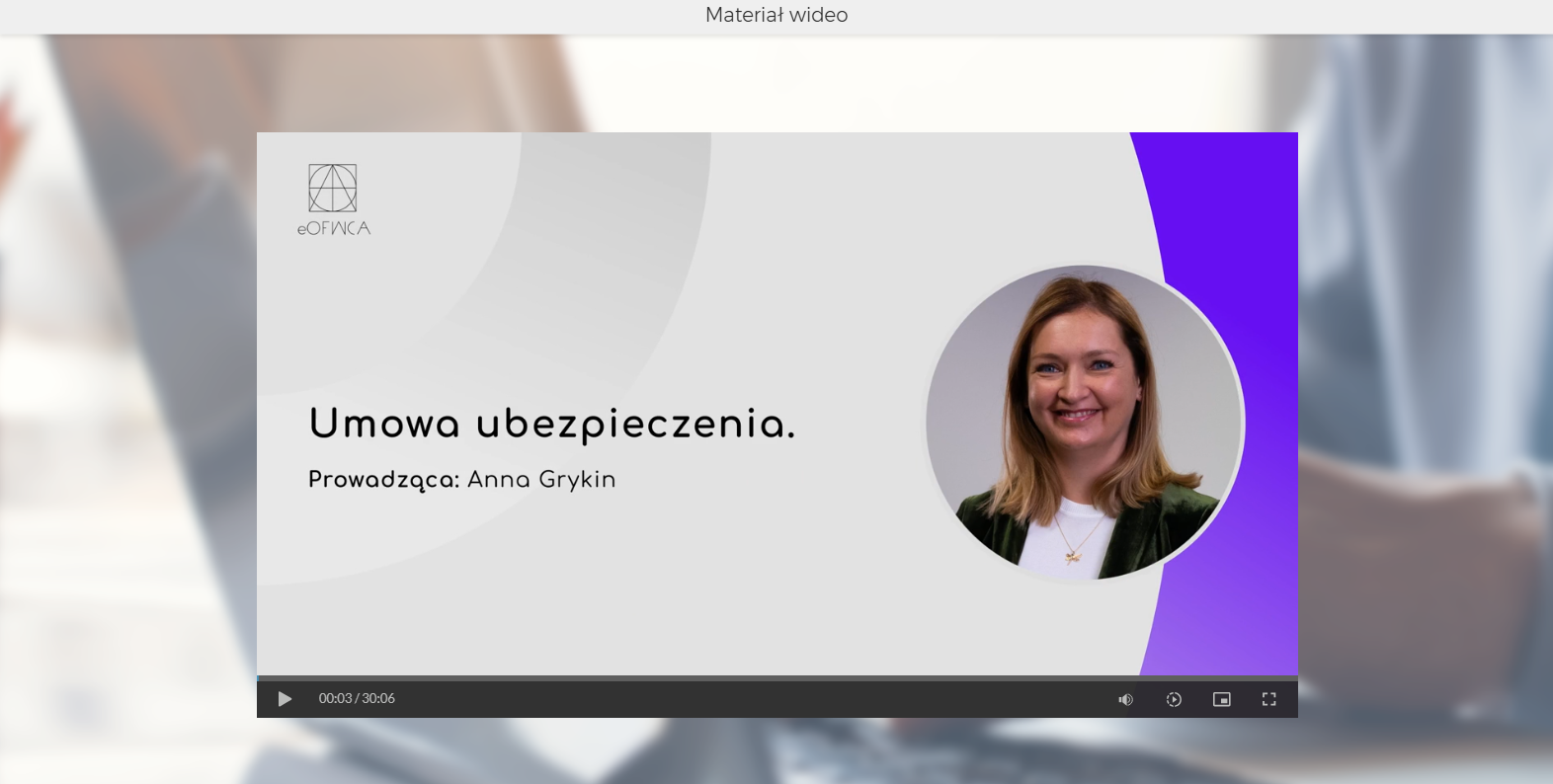Click the 'Umowa ubezpieczenia.' slide title
The width and height of the screenshot is (1553, 784).
pyautogui.click(x=551, y=425)
